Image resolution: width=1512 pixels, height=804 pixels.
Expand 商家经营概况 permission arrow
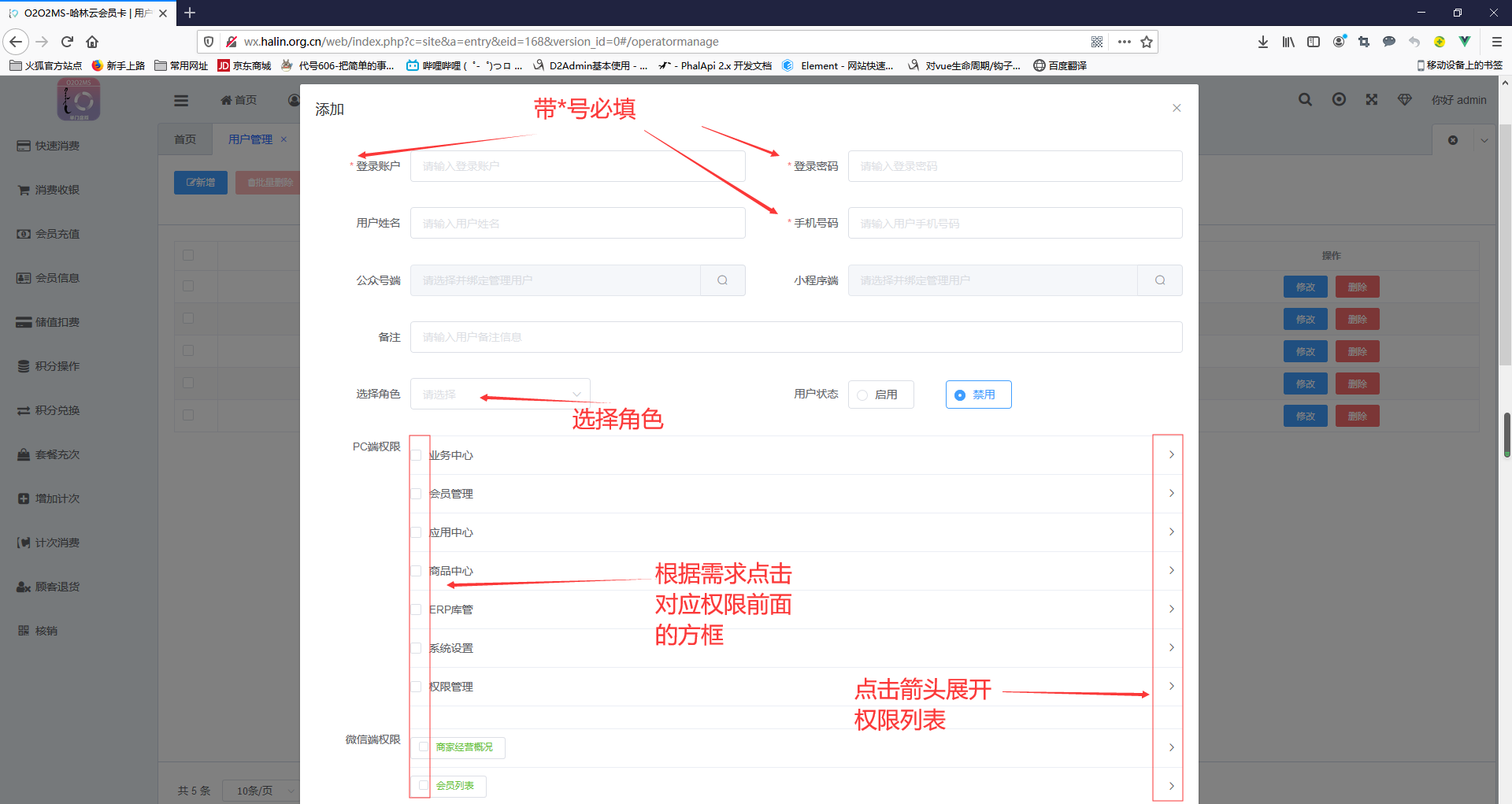(1172, 747)
